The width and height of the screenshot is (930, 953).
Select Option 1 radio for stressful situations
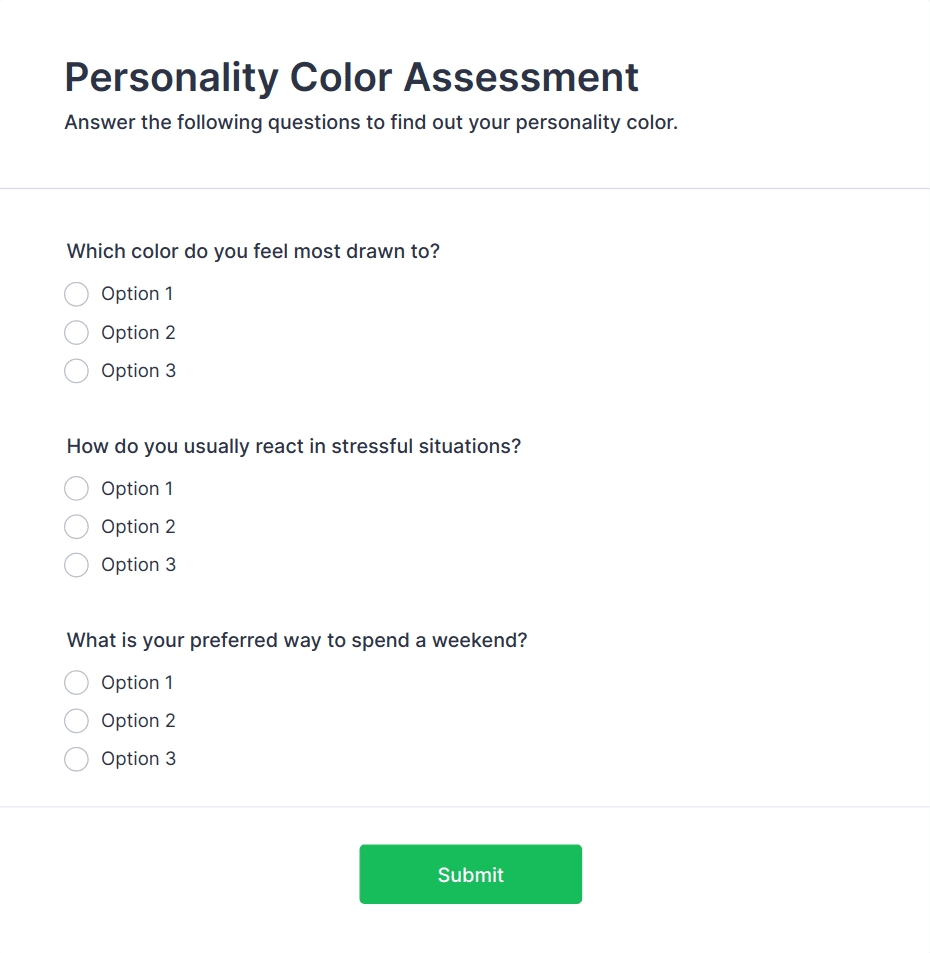coord(76,488)
